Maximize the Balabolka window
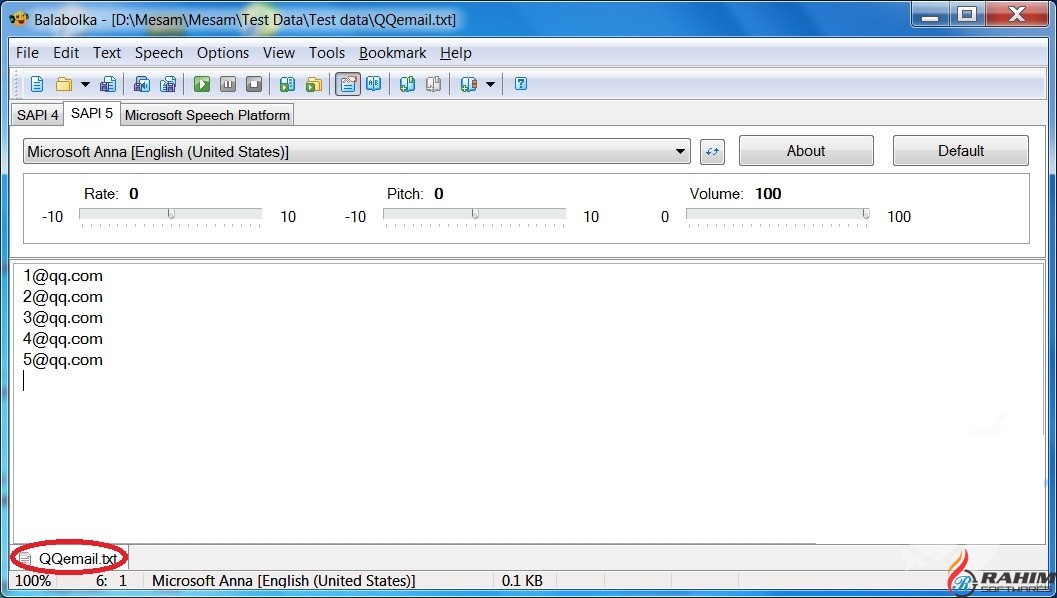The image size is (1057, 598). click(x=967, y=13)
